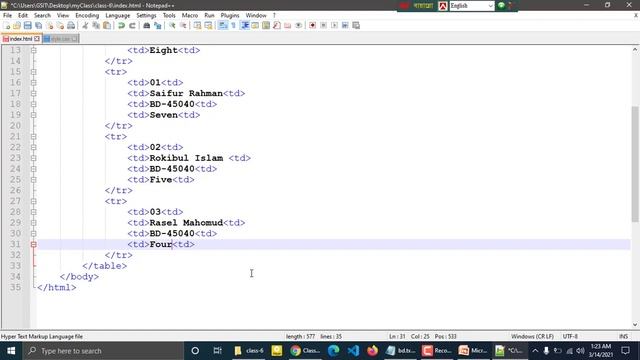640x360 pixels.
Task: Collapse the fold marker on line 29
Action: [x=33, y=223]
